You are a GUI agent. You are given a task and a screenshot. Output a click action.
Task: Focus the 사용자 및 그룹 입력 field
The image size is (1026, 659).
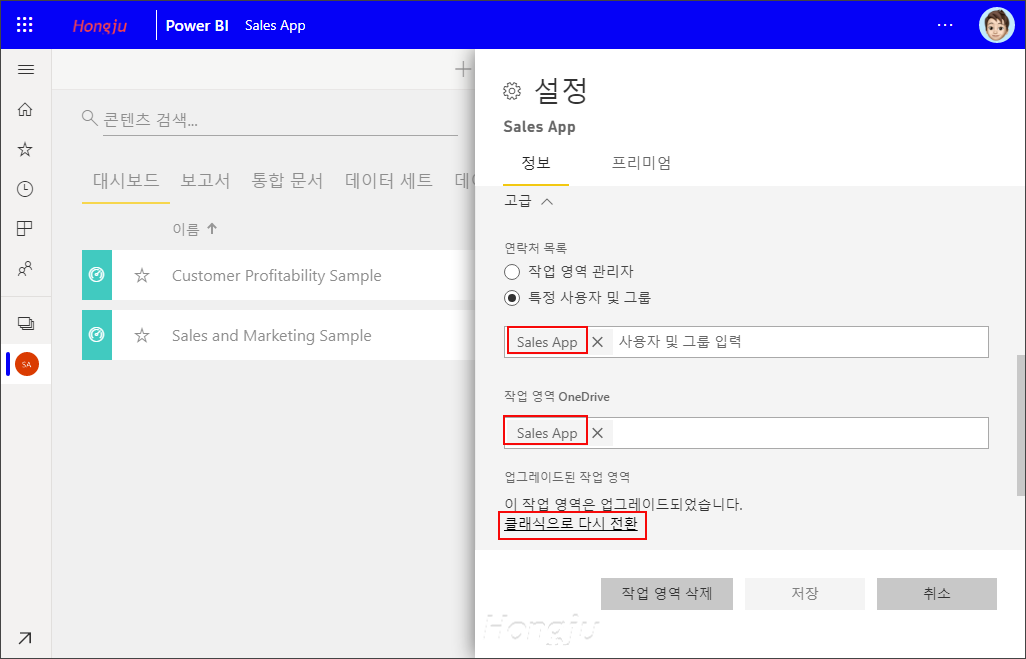(x=800, y=342)
